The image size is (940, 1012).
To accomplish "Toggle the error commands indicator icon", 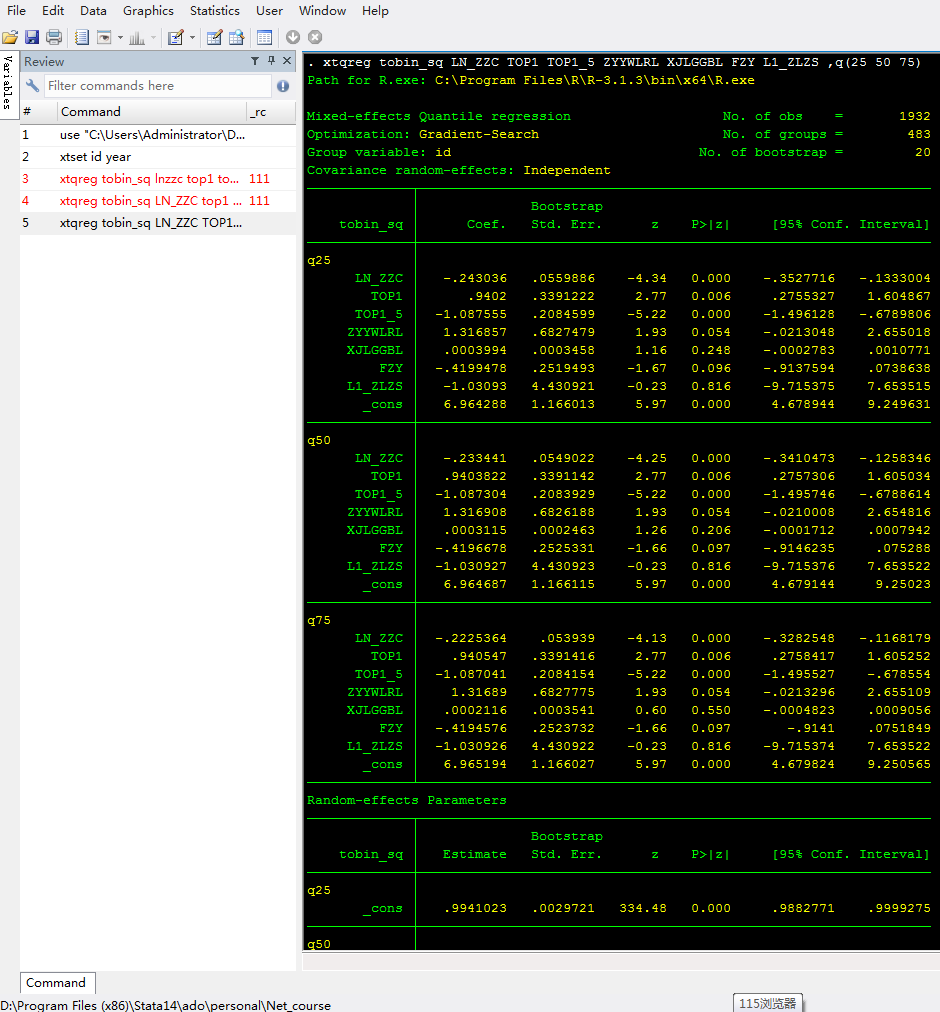I will coord(283,86).
